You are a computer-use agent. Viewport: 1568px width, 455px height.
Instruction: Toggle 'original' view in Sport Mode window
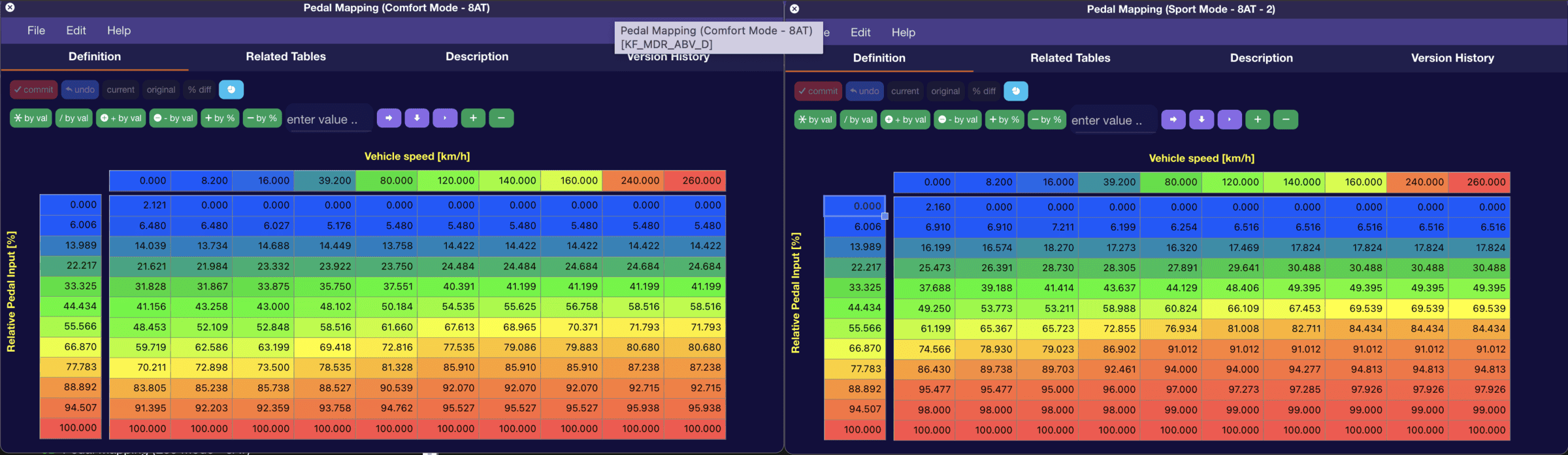click(945, 91)
